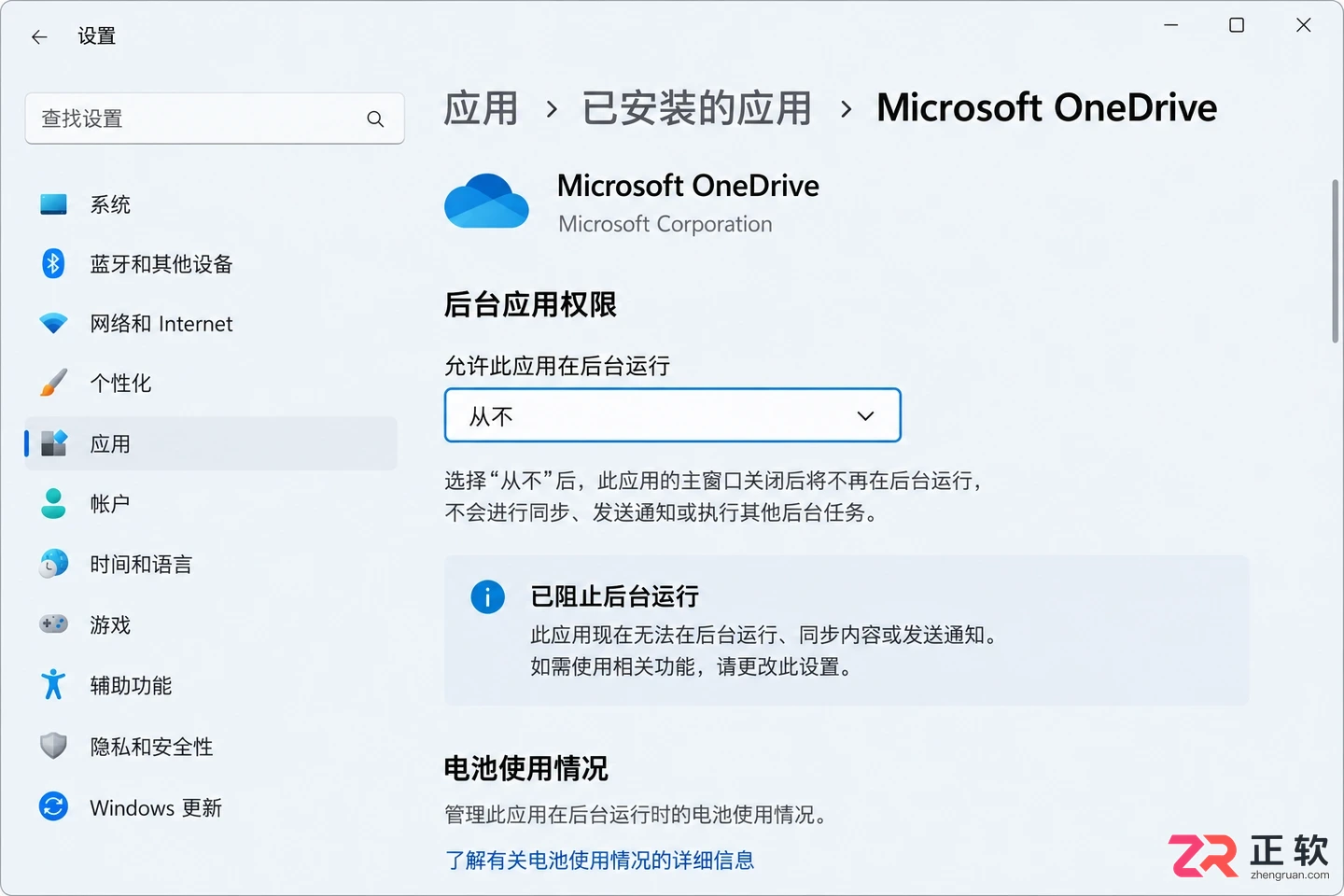
Task: Go to 游戏 settings
Action: (x=110, y=624)
